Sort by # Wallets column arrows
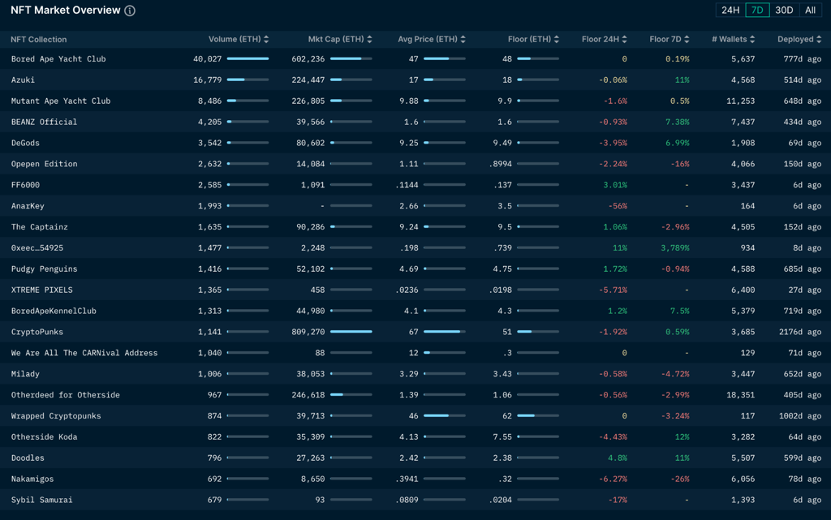 (x=753, y=40)
